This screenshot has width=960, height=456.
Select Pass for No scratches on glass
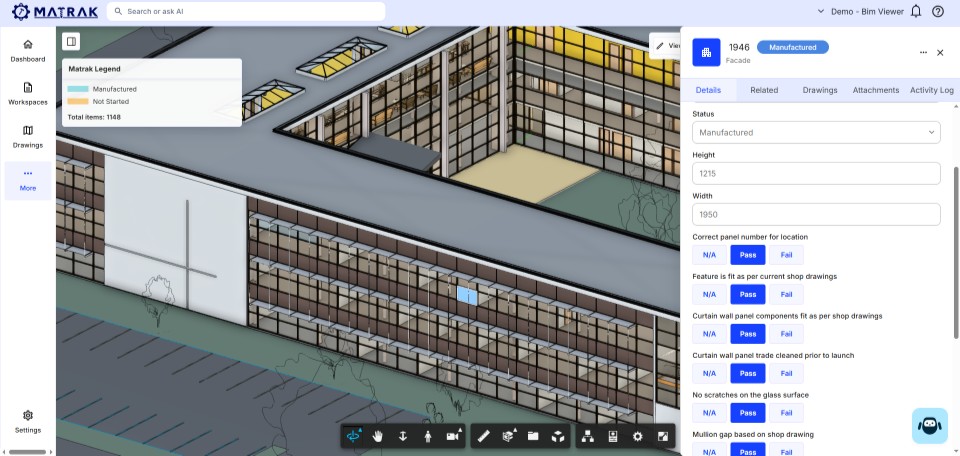click(x=748, y=413)
